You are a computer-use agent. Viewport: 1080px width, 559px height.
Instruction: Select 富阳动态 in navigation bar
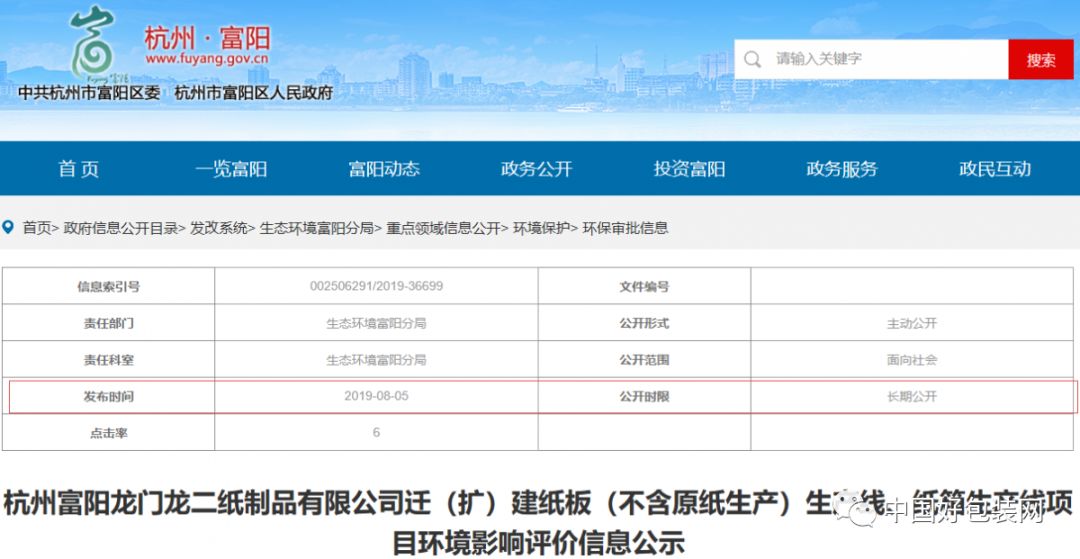pos(384,169)
